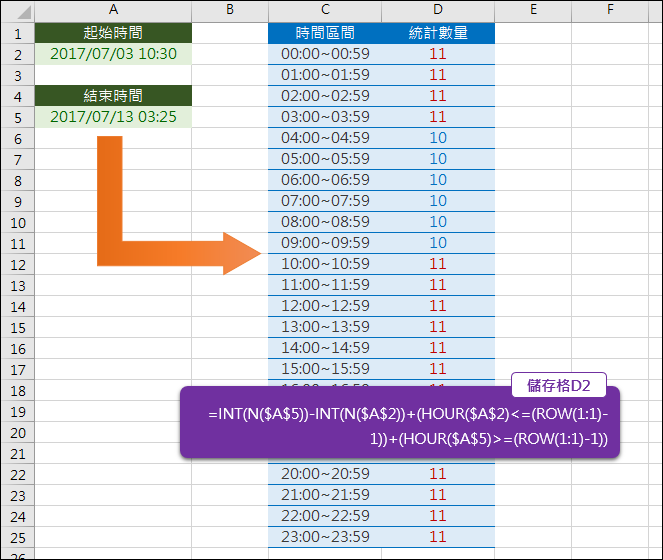Select the 06:00~06:59 cell
The width and height of the screenshot is (663, 560).
325,180
